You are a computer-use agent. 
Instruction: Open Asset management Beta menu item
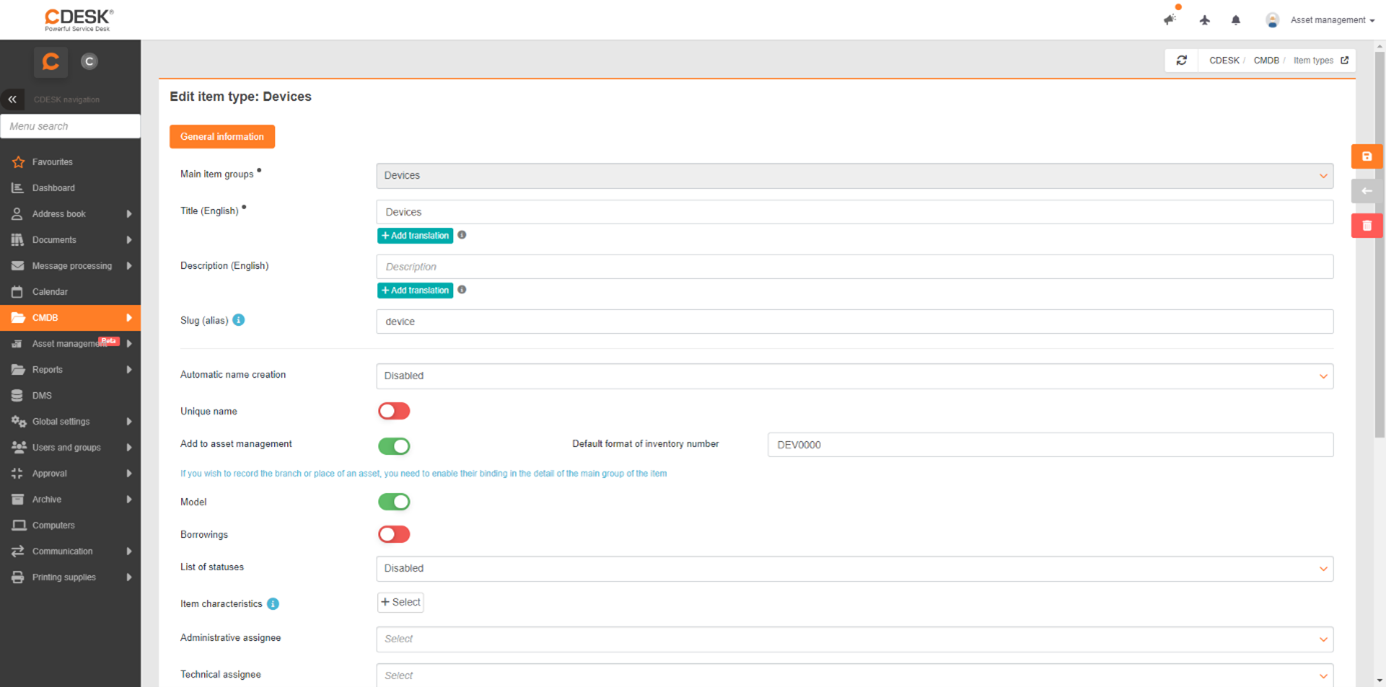point(70,344)
